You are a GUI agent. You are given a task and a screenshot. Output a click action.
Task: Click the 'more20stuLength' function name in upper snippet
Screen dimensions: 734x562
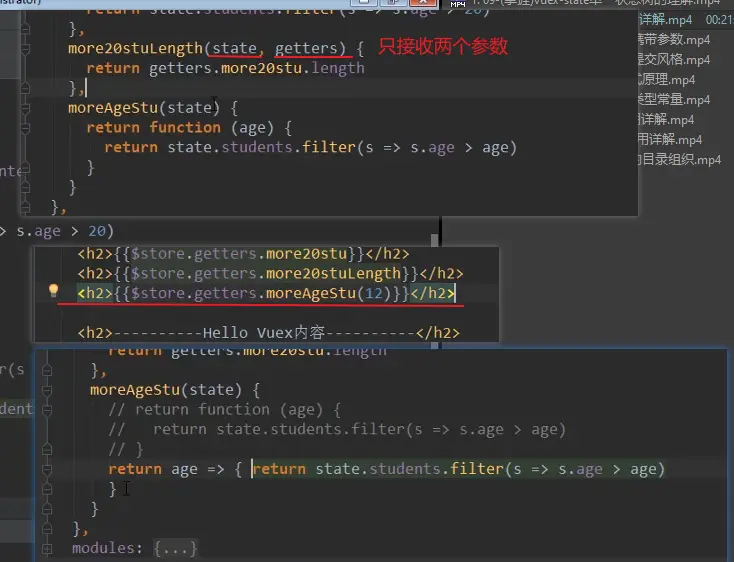tap(135, 48)
